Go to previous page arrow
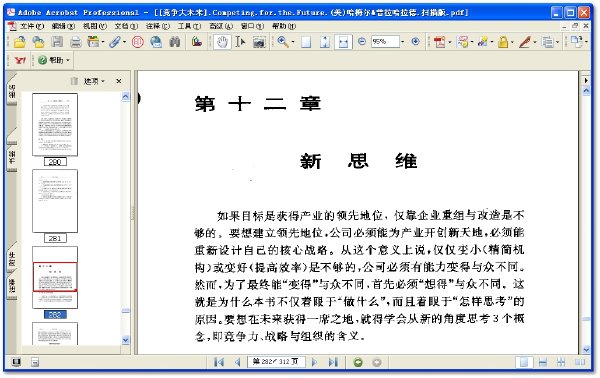Viewport: 600px width, 378px height. click(237, 362)
